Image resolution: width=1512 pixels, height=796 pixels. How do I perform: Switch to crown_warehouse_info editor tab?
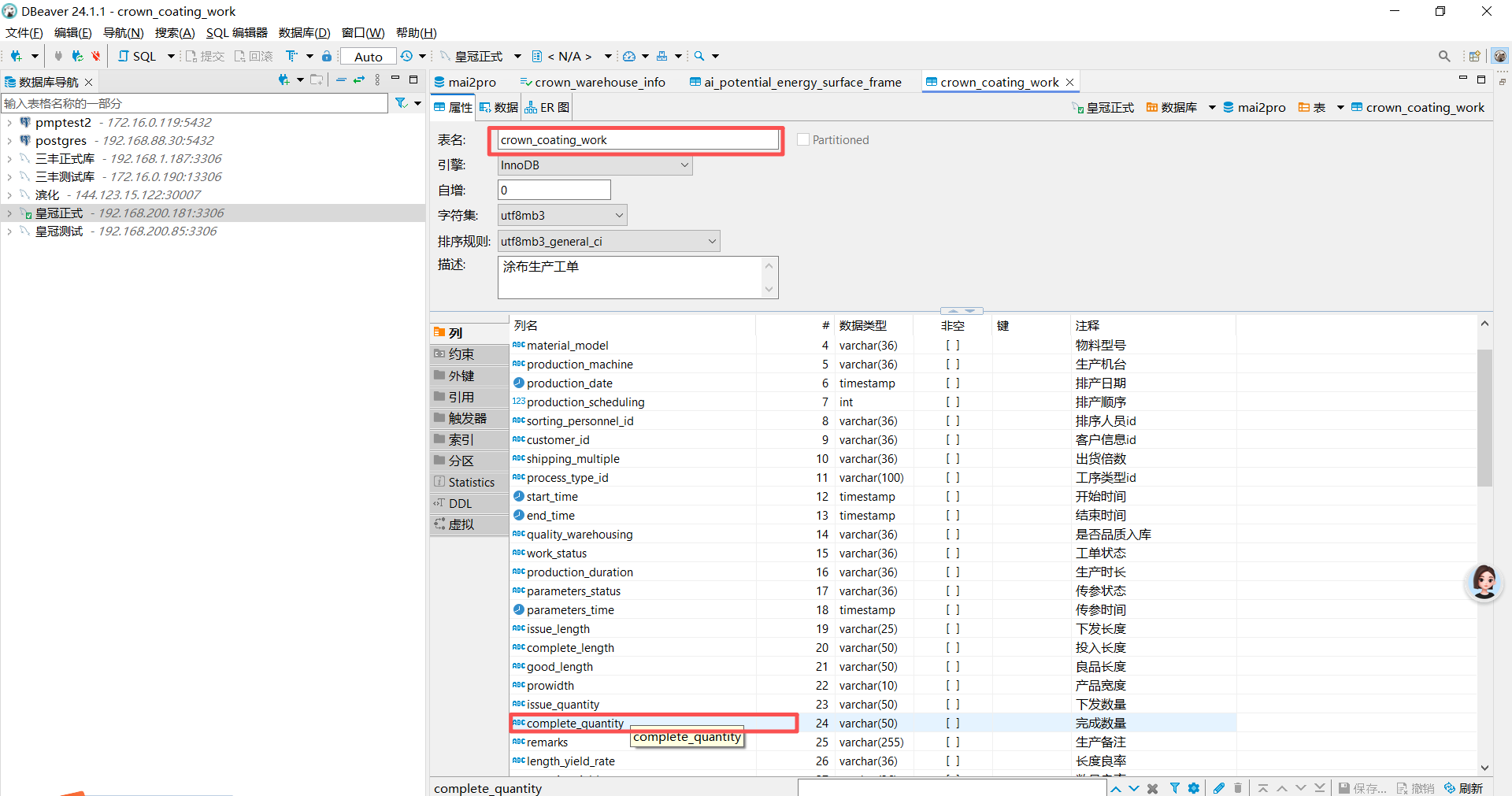[x=592, y=82]
